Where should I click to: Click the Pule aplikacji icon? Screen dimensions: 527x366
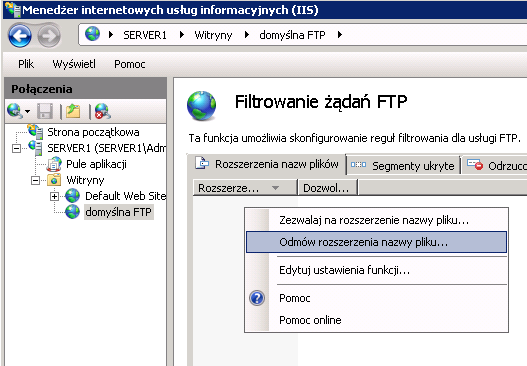[54, 164]
